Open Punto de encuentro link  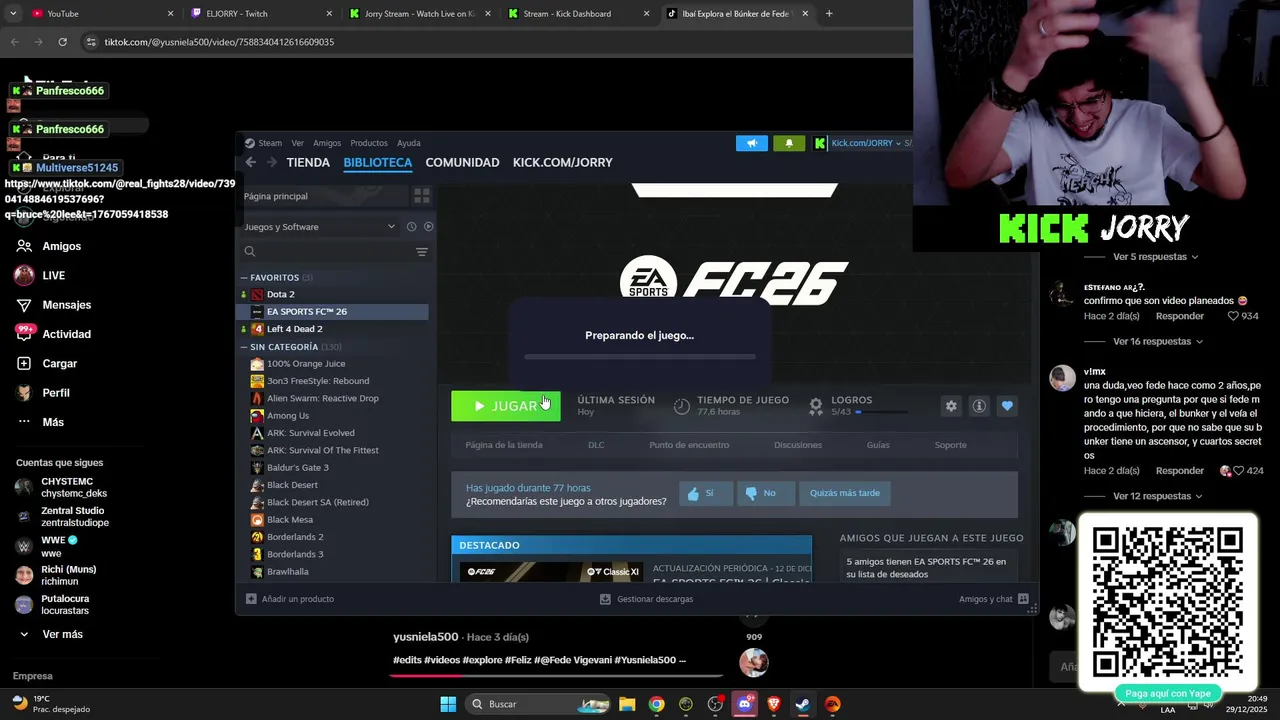pyautogui.click(x=689, y=445)
